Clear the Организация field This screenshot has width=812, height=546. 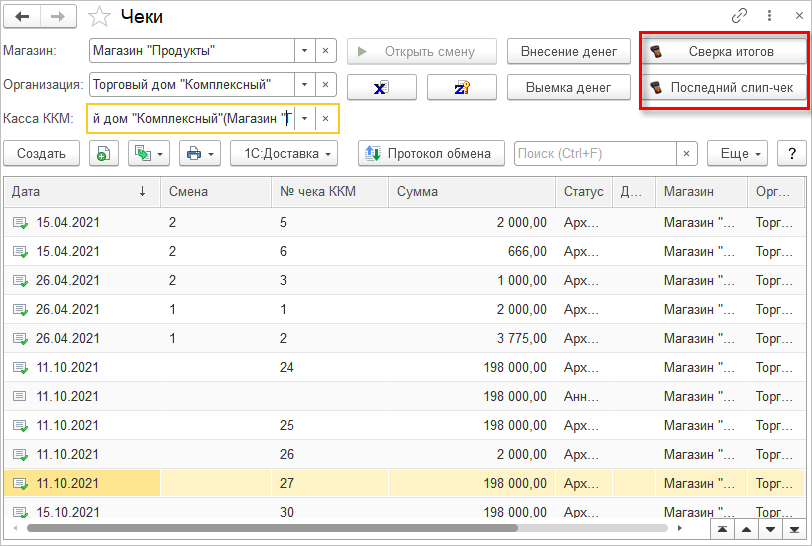tap(325, 85)
